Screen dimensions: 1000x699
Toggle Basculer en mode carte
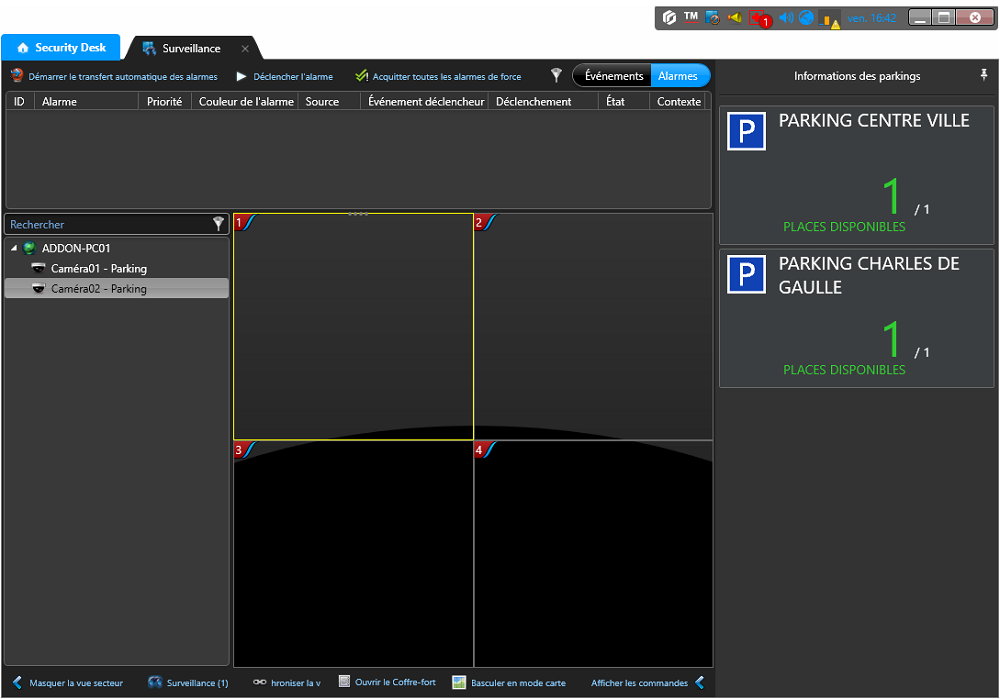[x=509, y=683]
